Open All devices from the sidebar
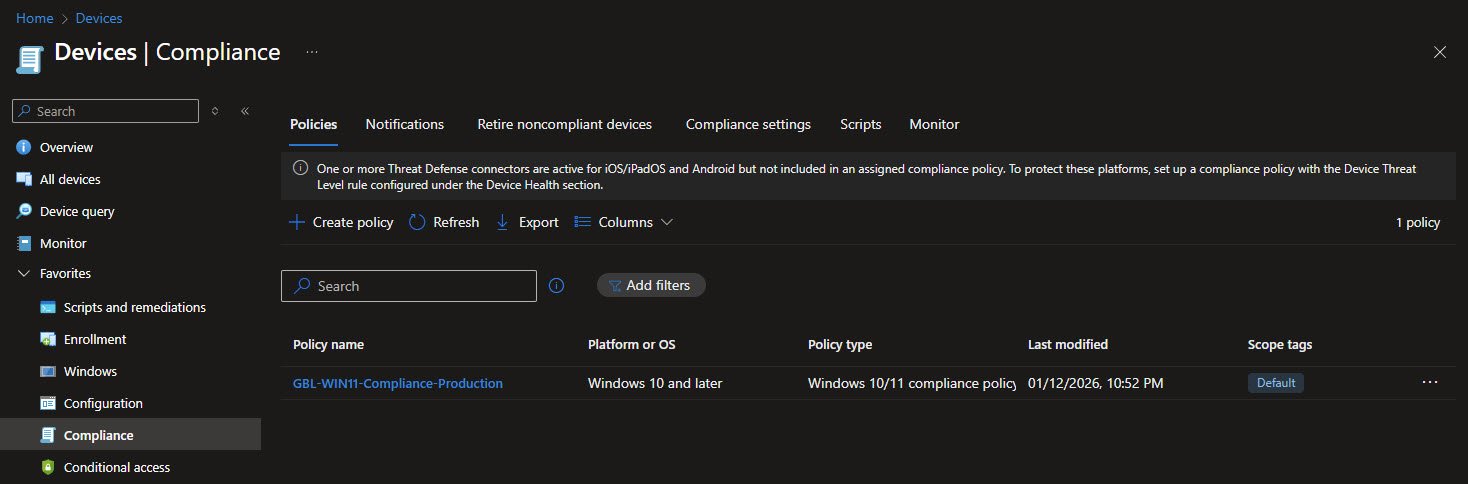1468x484 pixels. pyautogui.click(x=69, y=180)
